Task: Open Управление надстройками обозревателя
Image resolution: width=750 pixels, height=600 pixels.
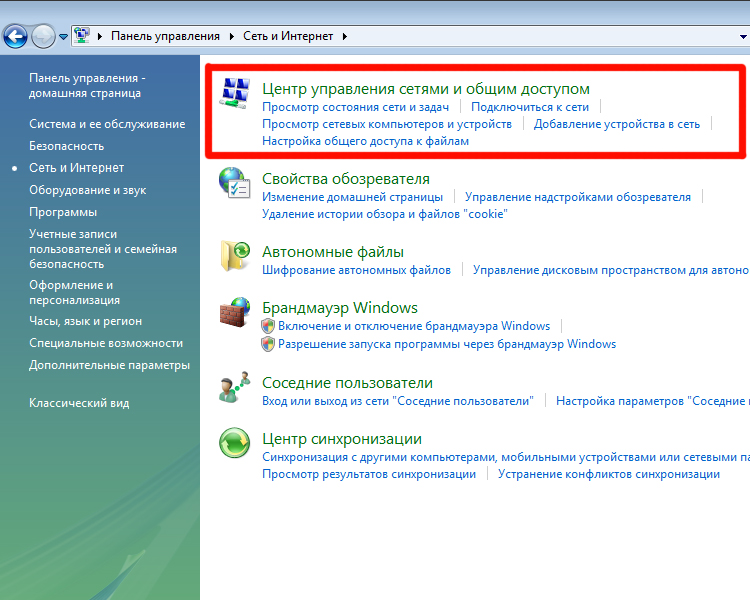Action: [578, 197]
